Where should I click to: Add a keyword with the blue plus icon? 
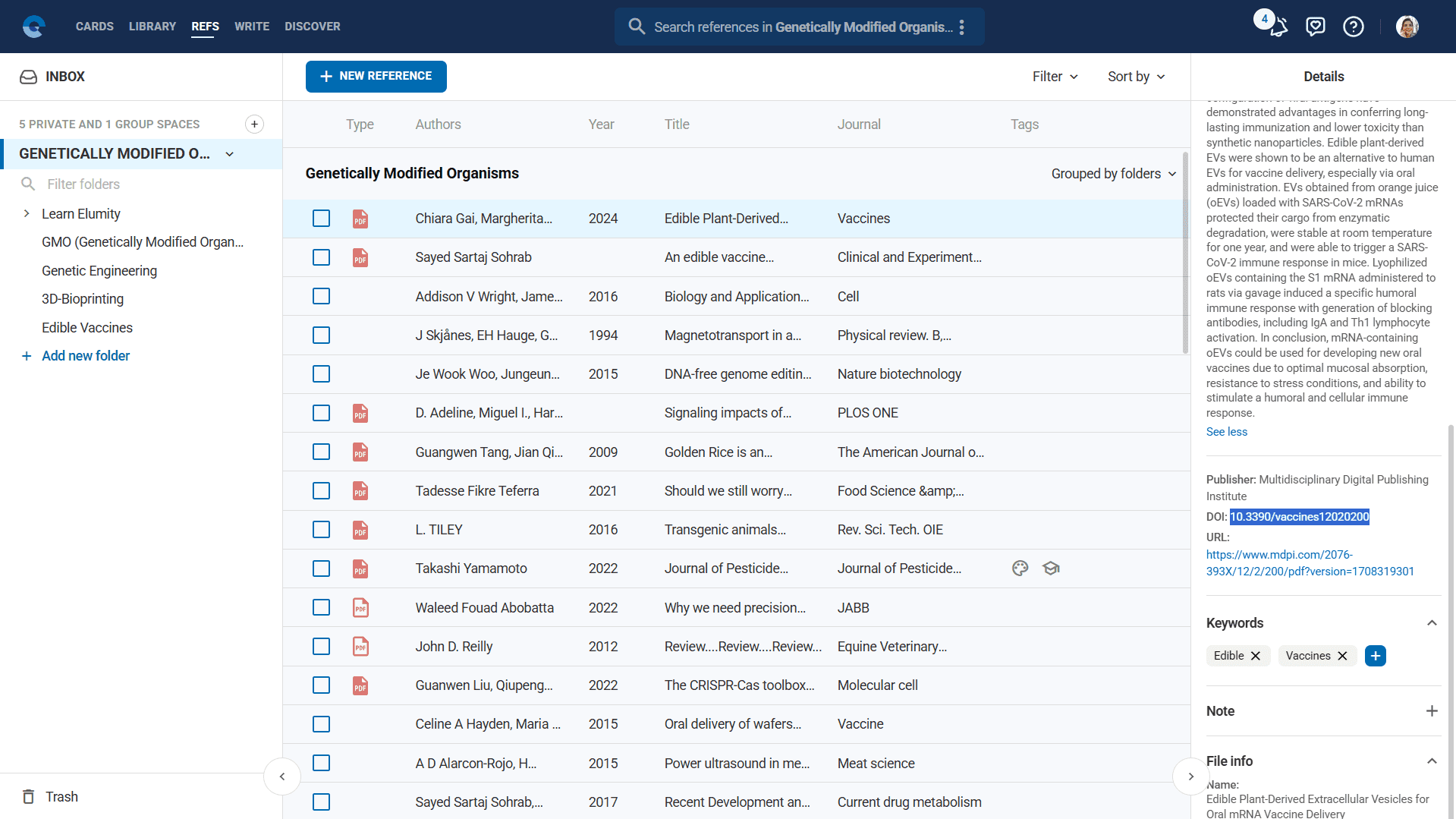coord(1375,656)
